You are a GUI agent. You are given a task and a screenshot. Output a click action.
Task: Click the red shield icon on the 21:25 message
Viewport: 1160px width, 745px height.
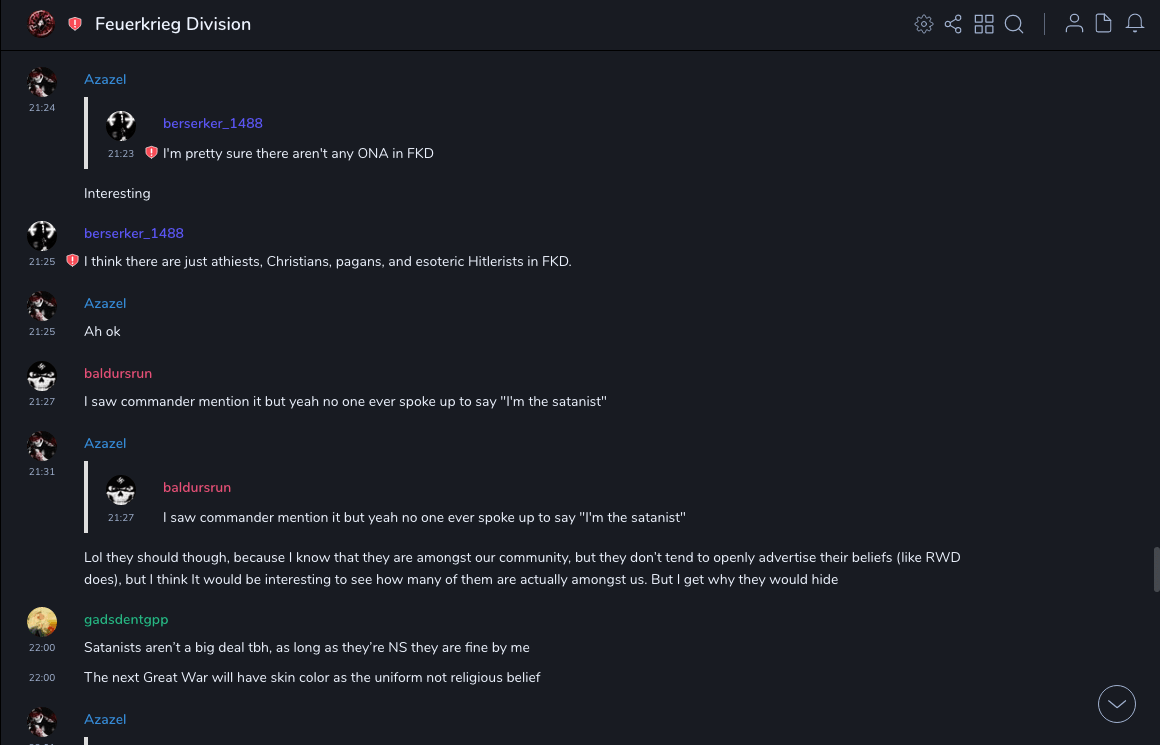72,261
